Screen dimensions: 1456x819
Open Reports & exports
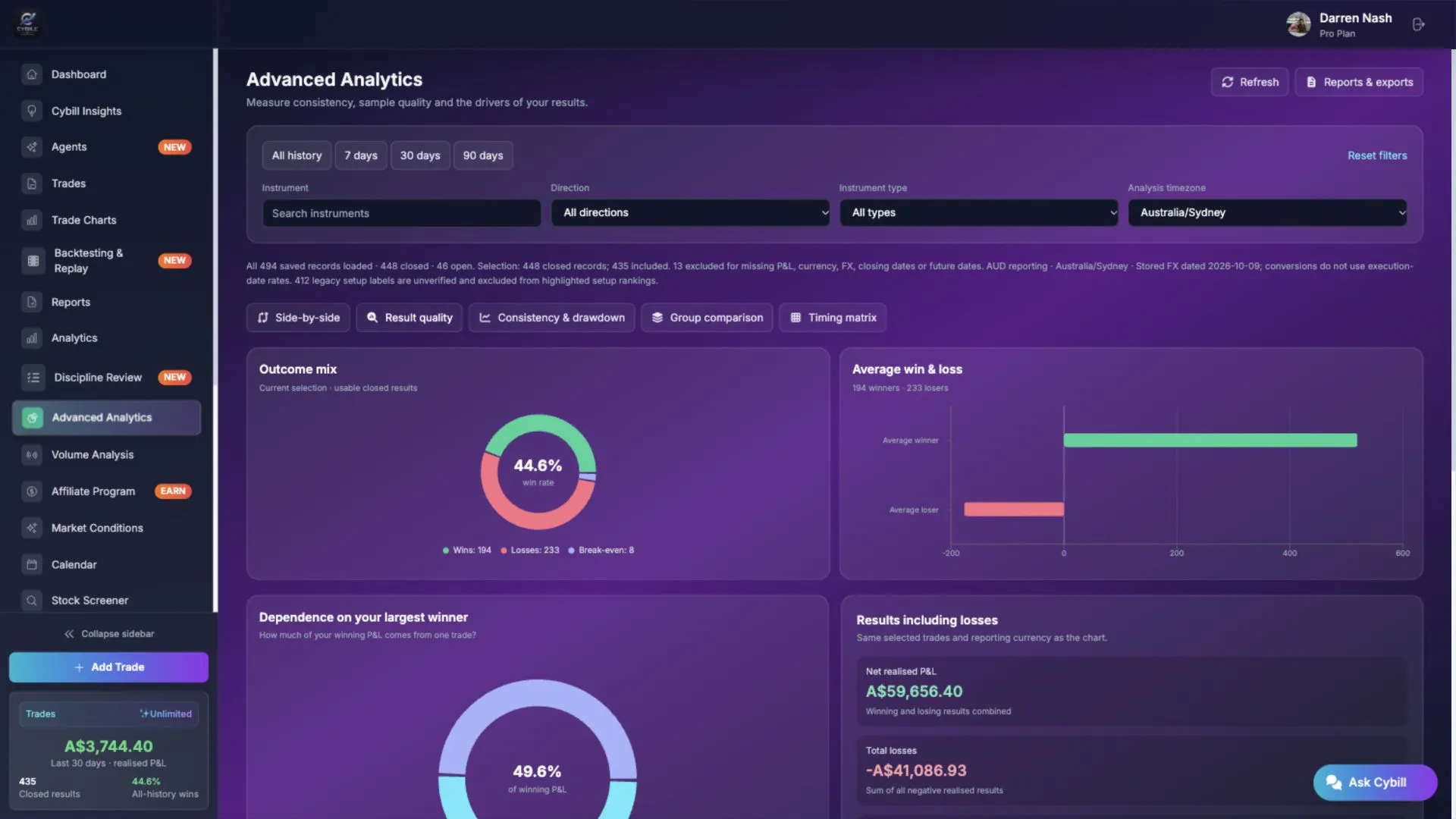[1359, 82]
